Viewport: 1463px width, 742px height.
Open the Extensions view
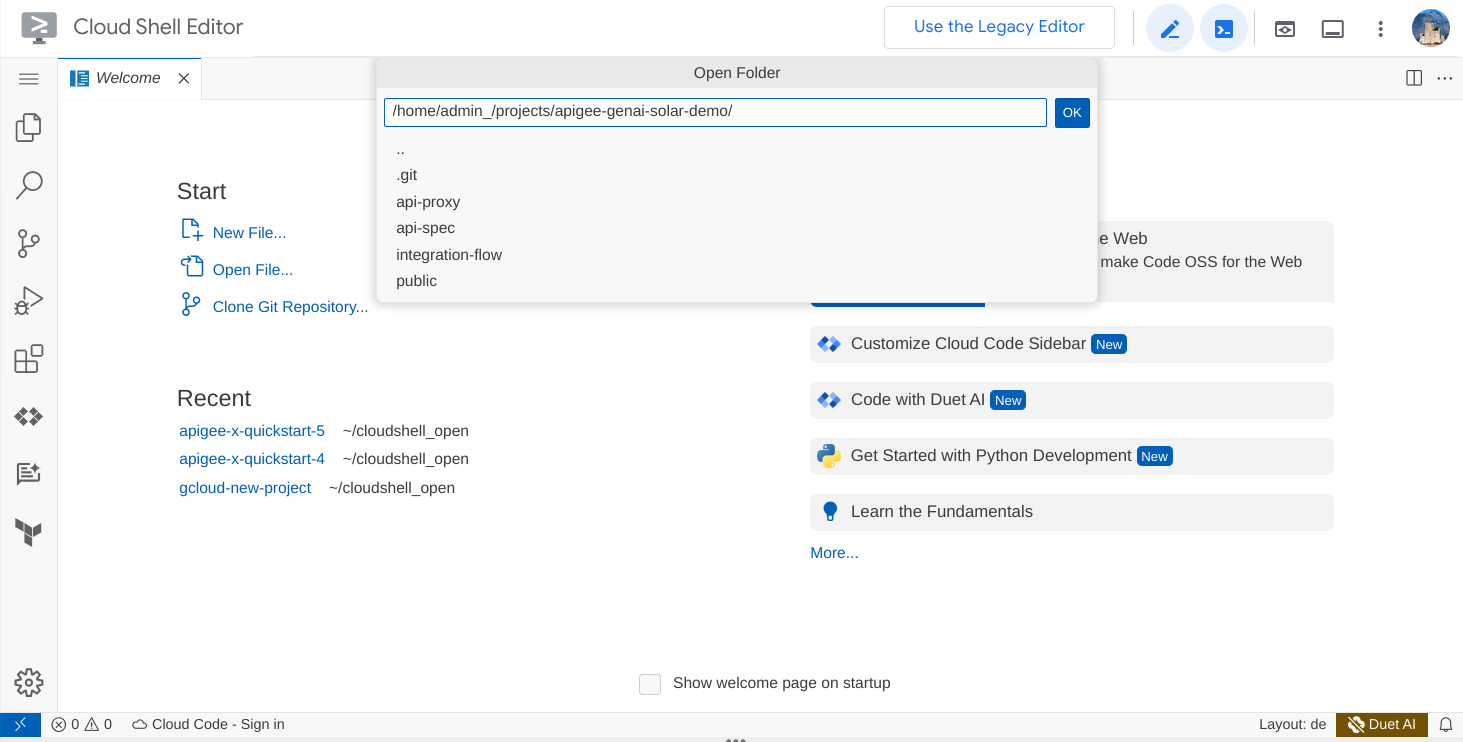point(29,359)
